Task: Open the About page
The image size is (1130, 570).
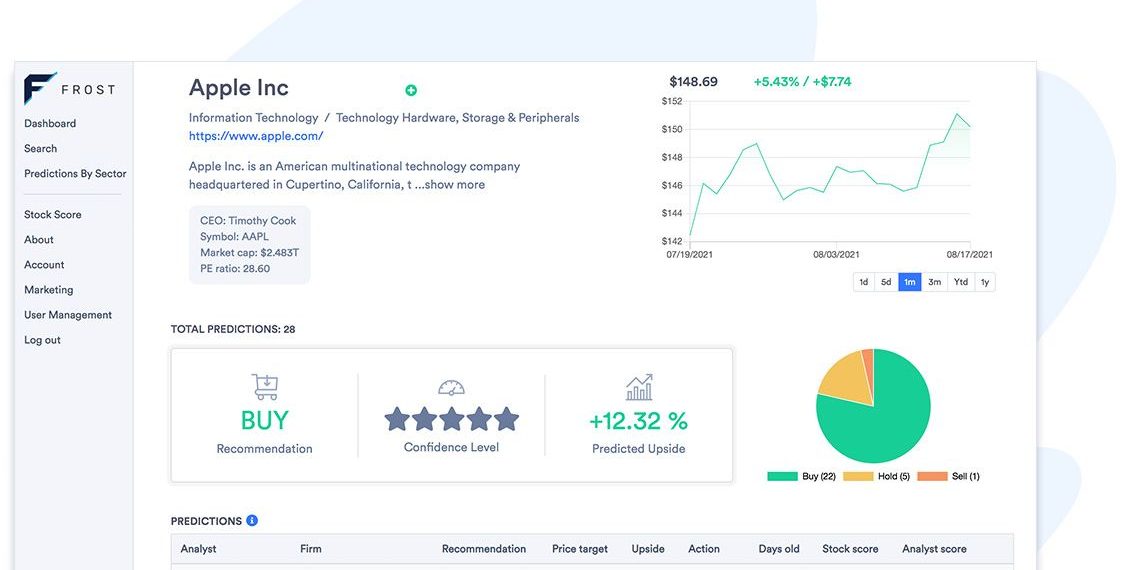Action: (39, 240)
